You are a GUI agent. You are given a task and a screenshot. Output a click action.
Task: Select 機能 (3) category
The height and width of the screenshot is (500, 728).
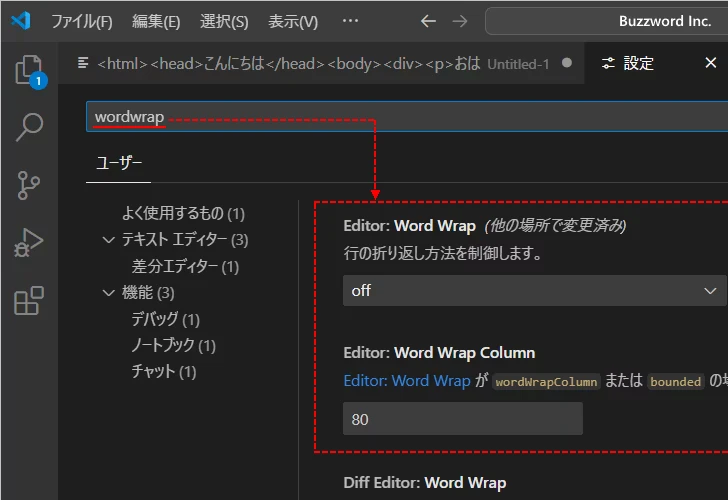pyautogui.click(x=148, y=292)
